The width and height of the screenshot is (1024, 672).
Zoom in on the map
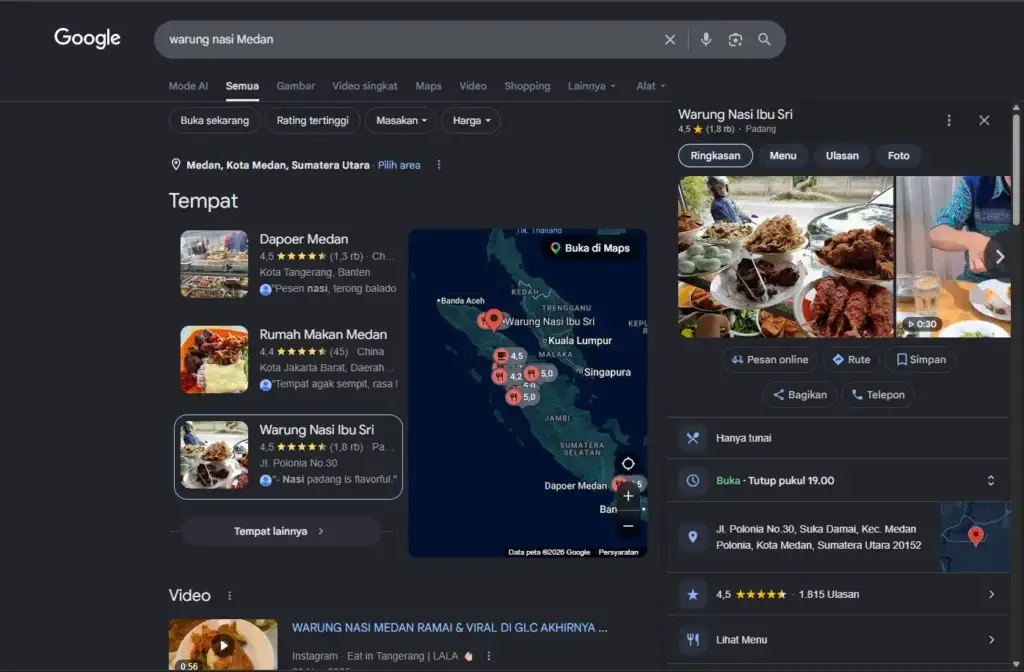click(628, 496)
